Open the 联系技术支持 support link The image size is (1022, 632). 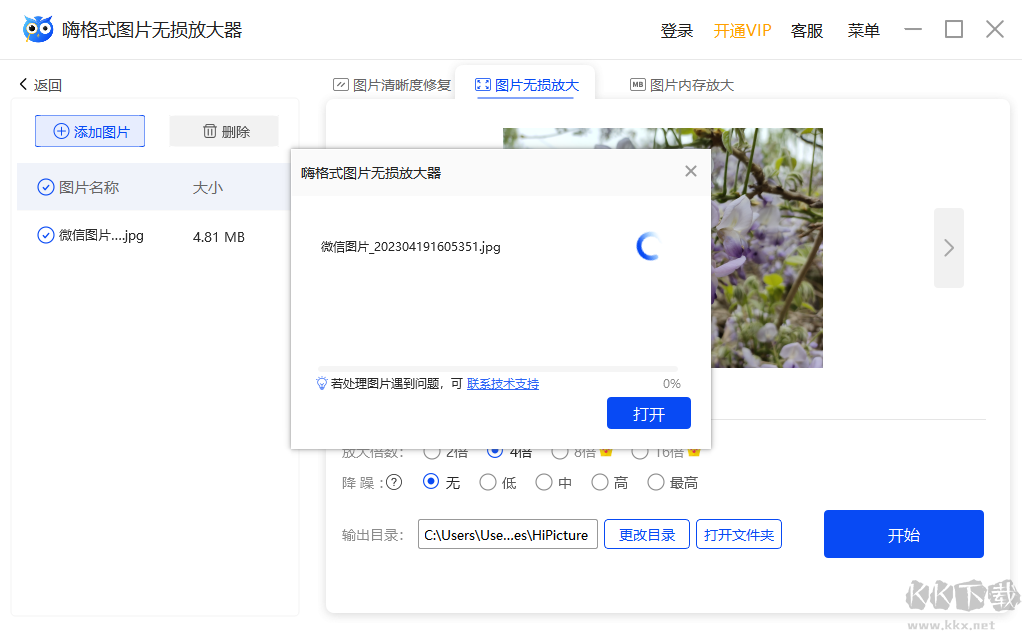tap(502, 383)
